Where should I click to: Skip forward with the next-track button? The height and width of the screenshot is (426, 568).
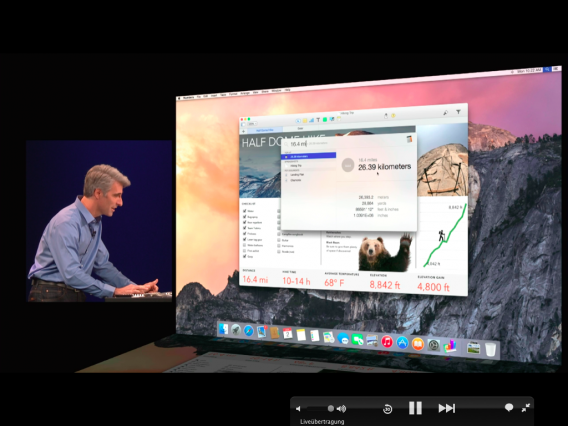click(447, 408)
